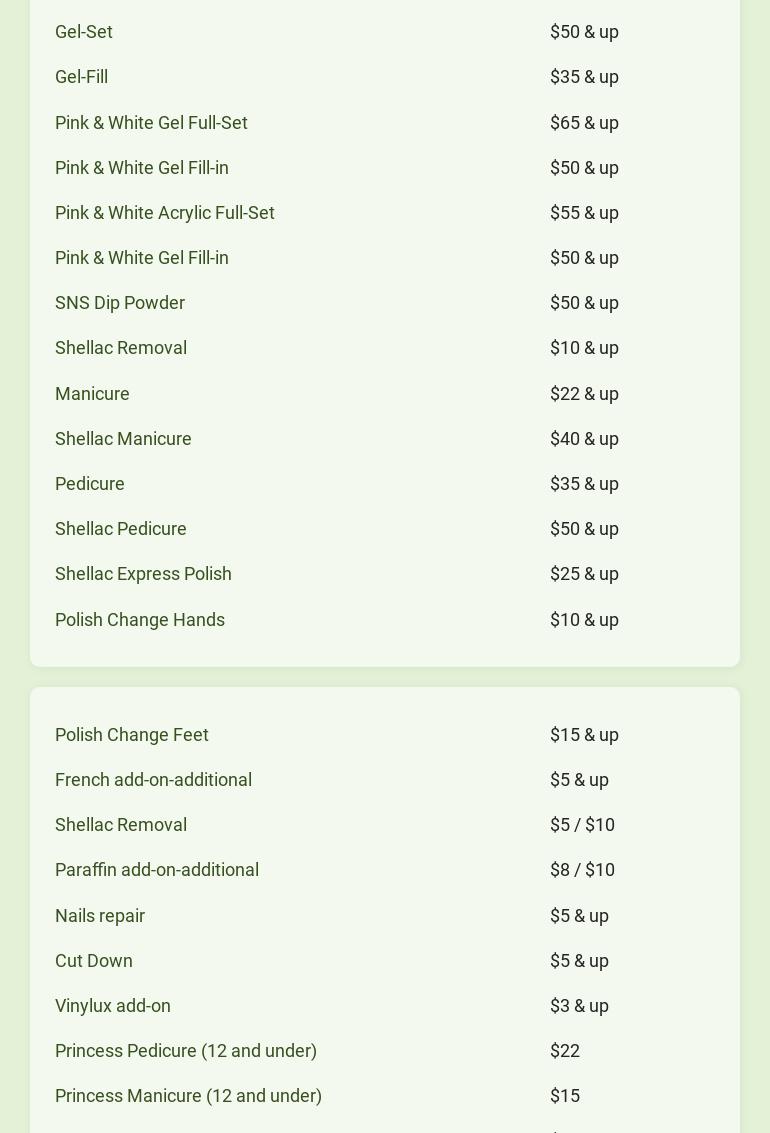
Task: Click the $65 & up price
Action: 584,123
